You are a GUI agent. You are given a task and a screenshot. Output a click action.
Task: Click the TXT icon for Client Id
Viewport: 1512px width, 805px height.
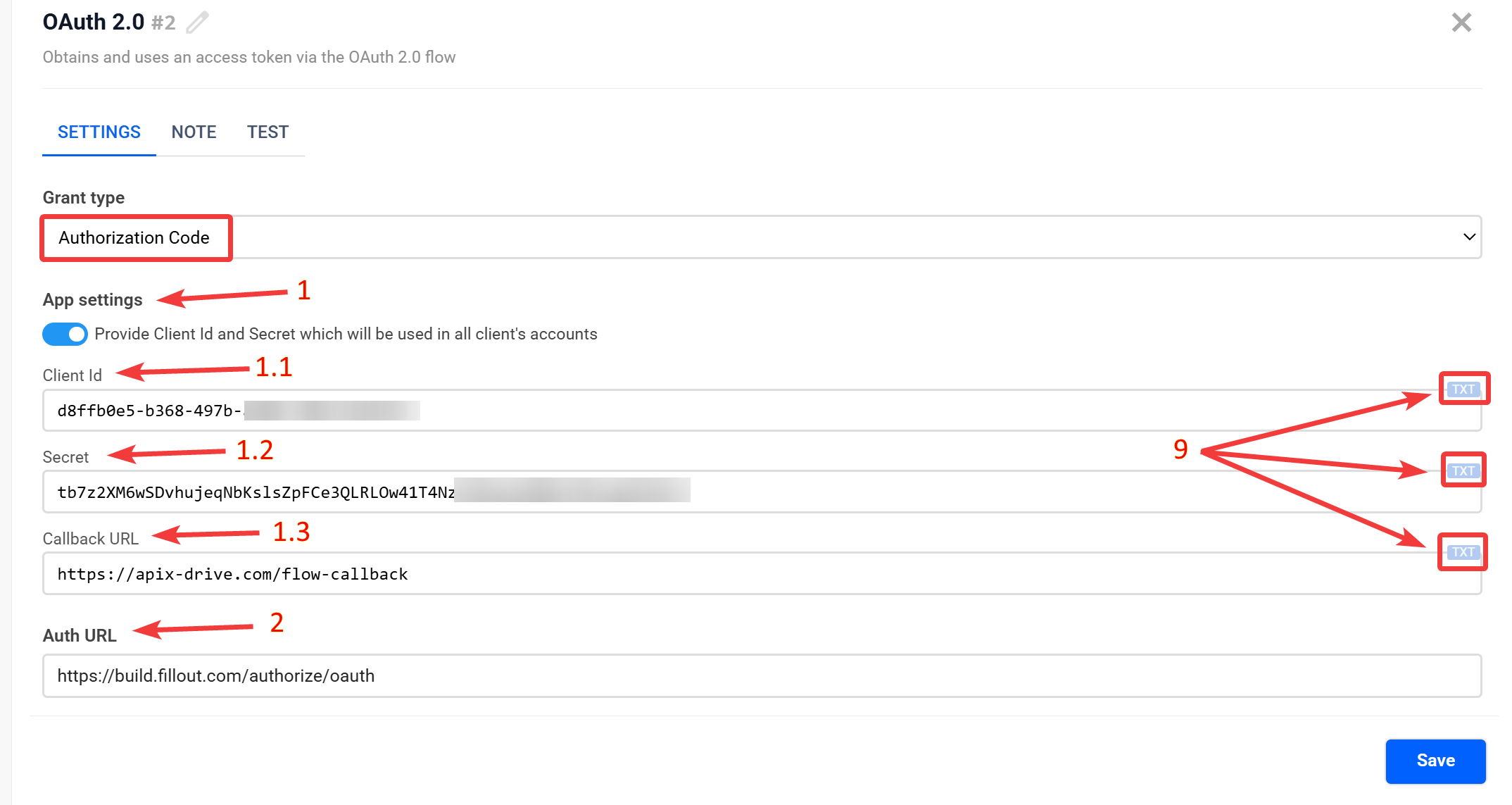pos(1463,389)
